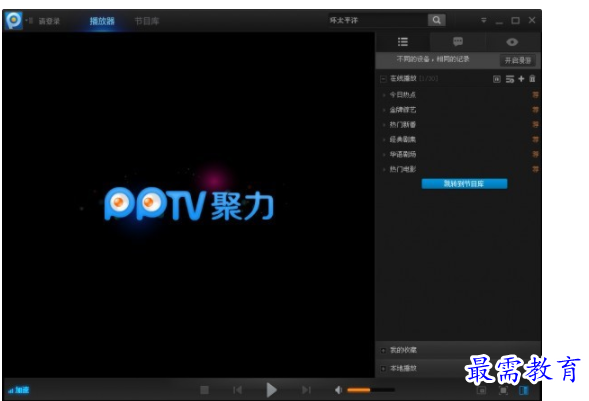589x401 pixels.
Task: Switch to the 播放器 player tab
Action: click(x=102, y=21)
